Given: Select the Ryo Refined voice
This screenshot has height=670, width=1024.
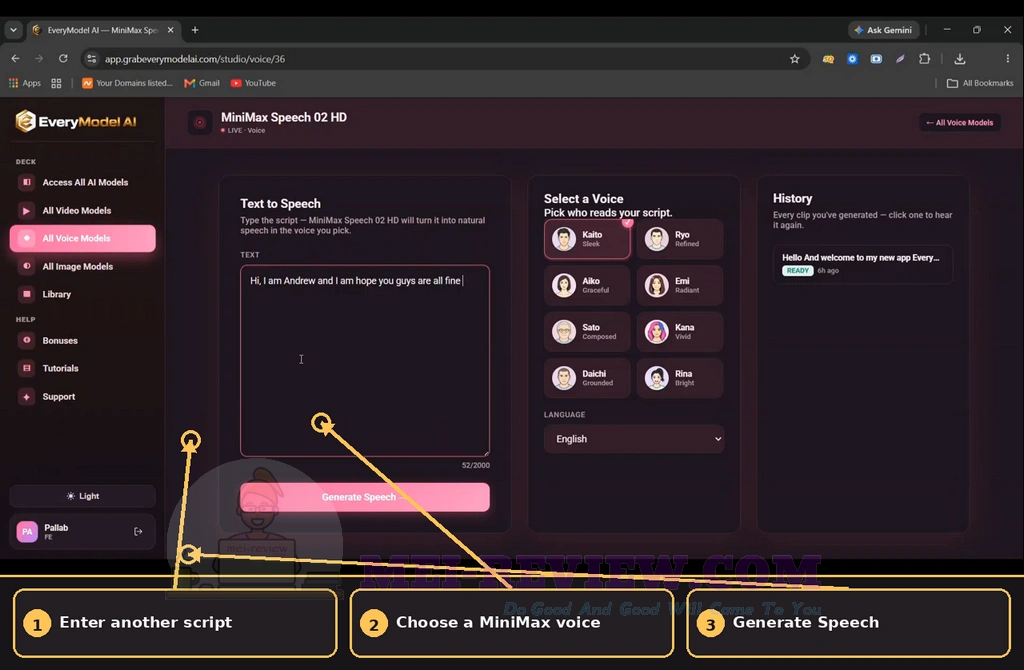Looking at the screenshot, I should pyautogui.click(x=679, y=239).
